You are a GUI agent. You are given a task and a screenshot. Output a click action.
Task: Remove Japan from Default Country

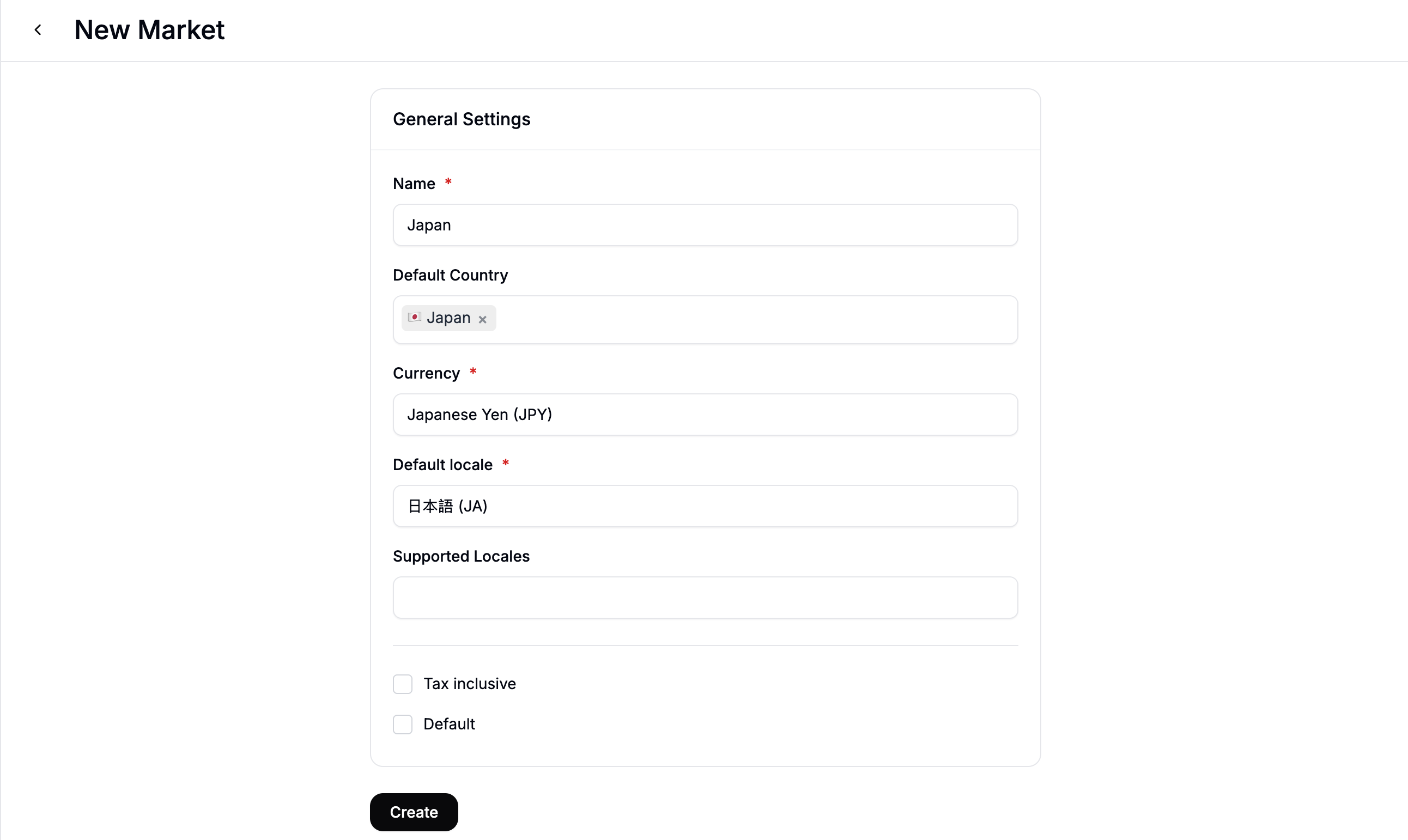coord(482,319)
